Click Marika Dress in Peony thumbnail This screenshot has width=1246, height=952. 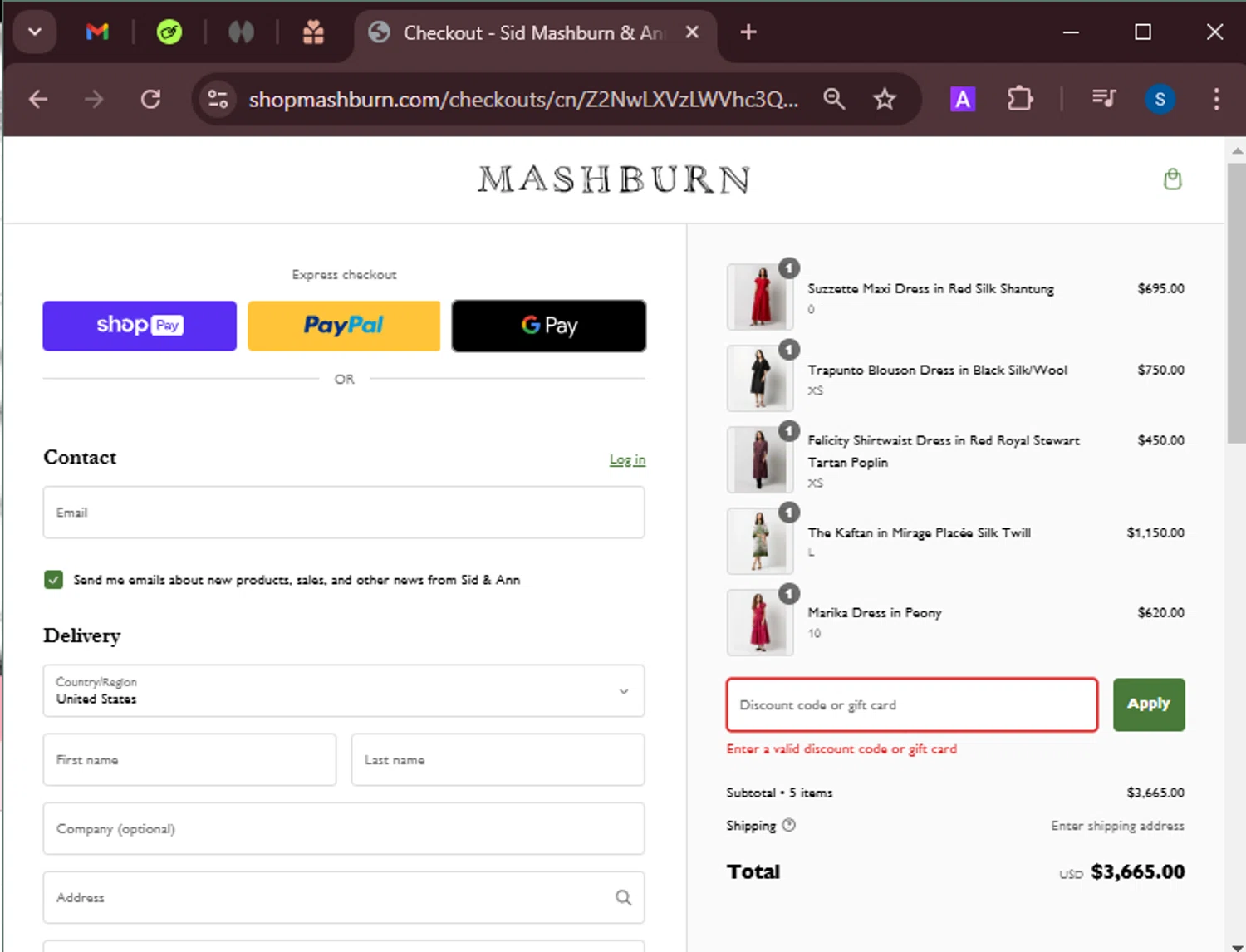[760, 623]
